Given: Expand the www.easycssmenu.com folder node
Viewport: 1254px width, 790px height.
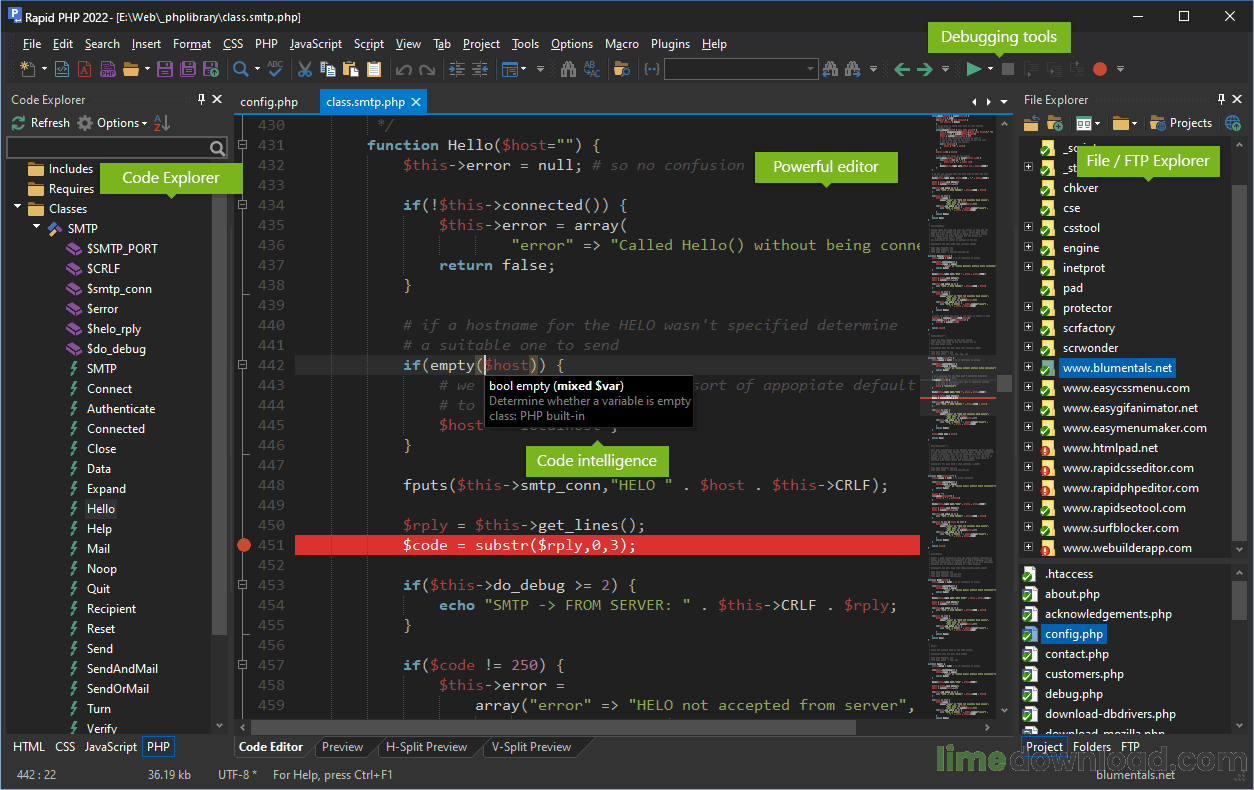Looking at the screenshot, I should (x=1028, y=388).
